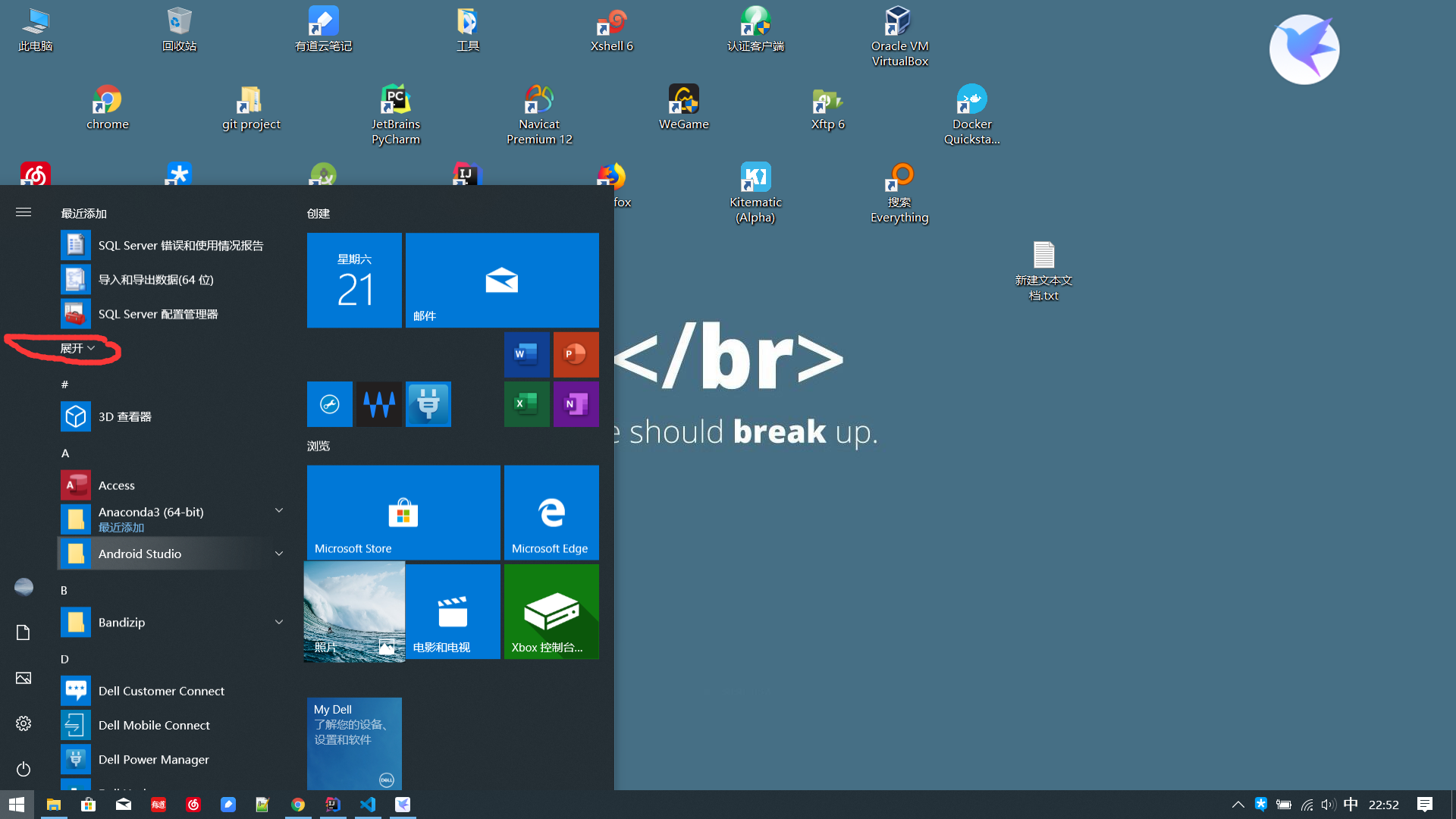Viewport: 1456px width, 819px height.
Task: Expand the Android Studio folder
Action: coord(279,554)
